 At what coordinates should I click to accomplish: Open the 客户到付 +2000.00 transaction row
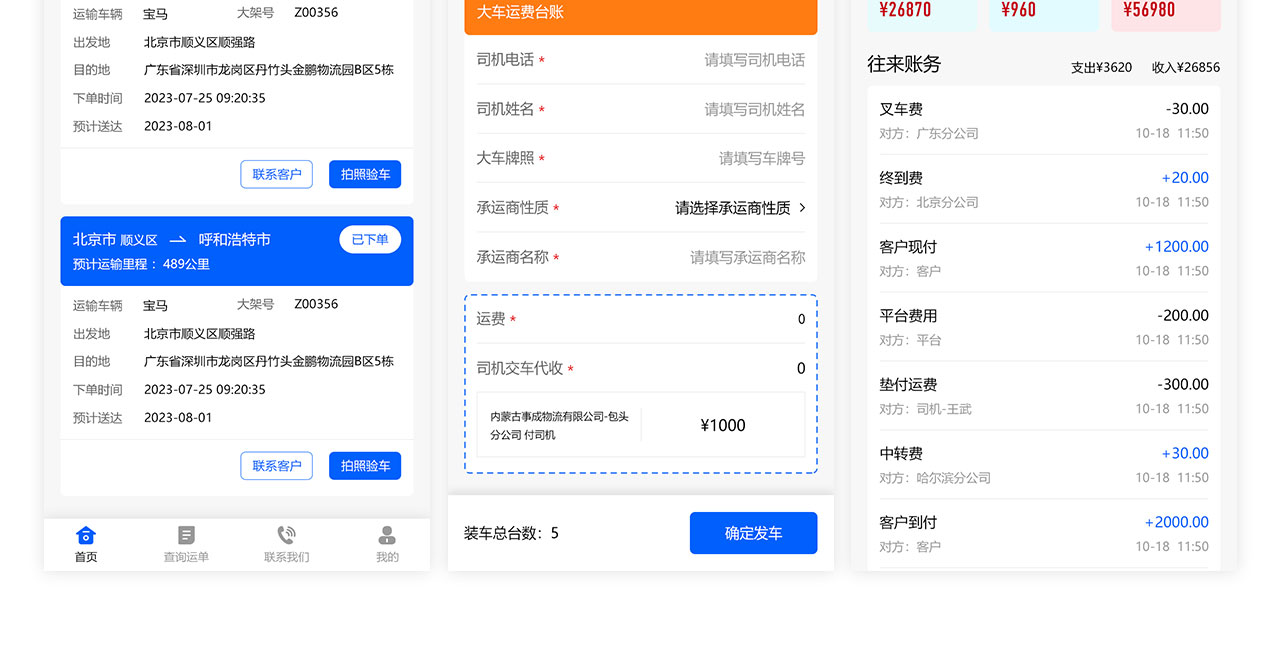click(1044, 534)
